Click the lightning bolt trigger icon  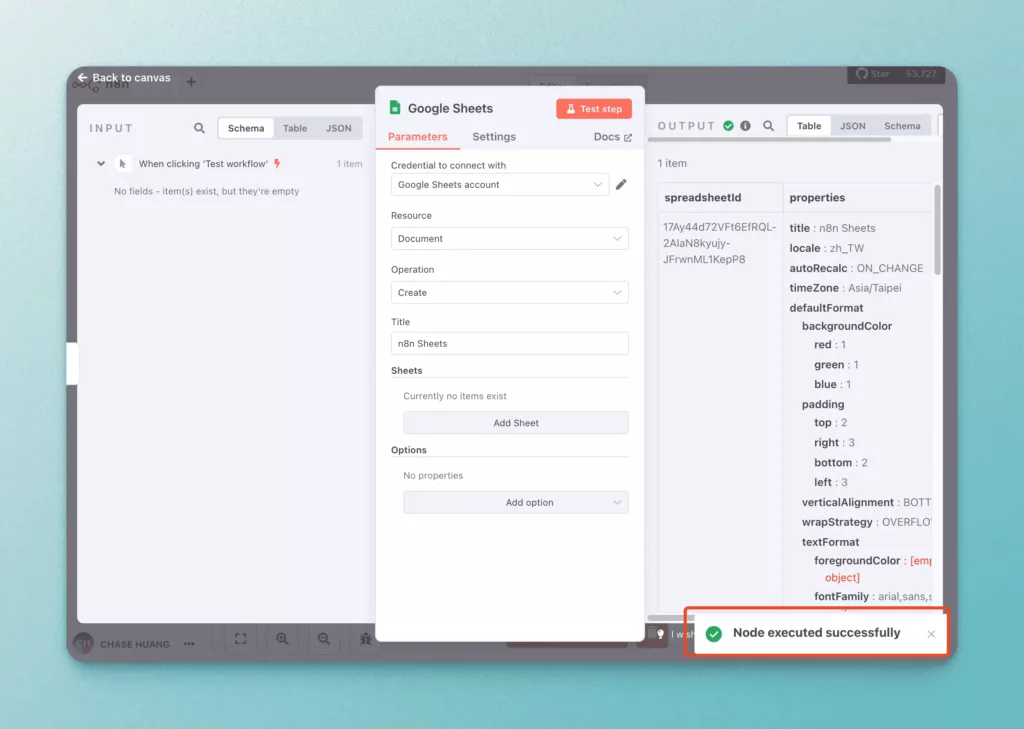pos(277,163)
